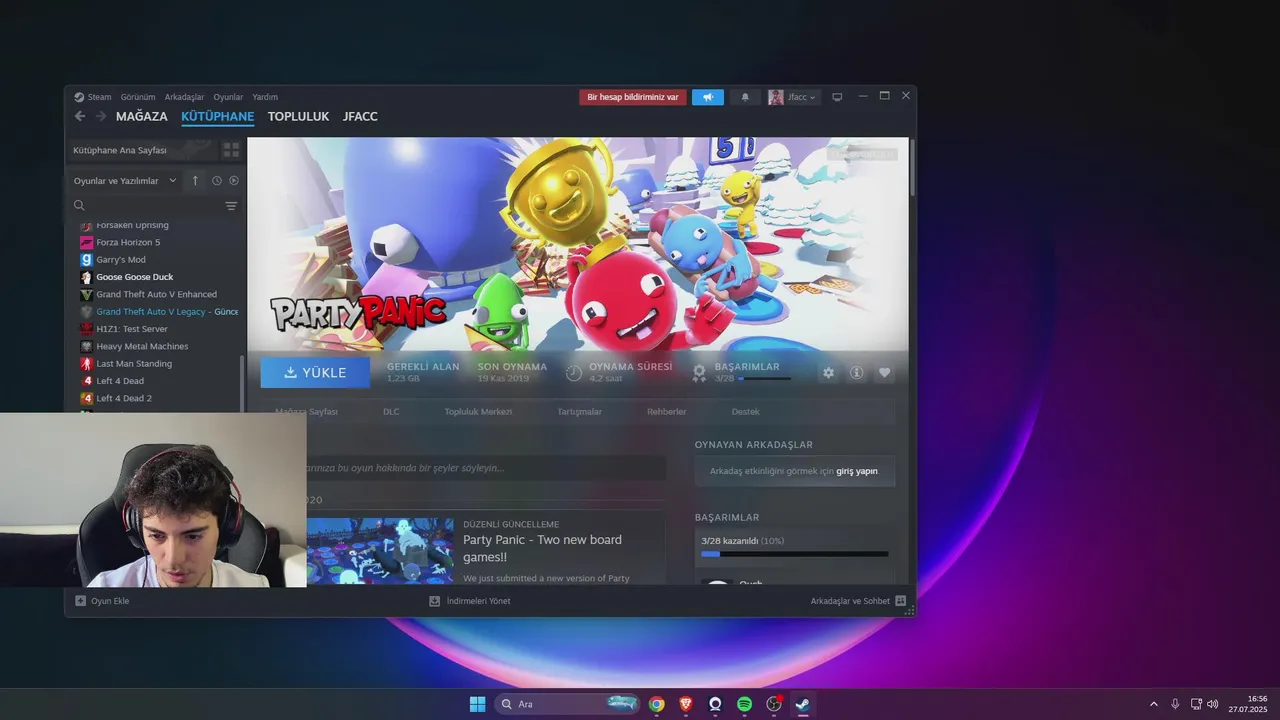The image size is (1280, 720).
Task: Open the TOPLULUK tab
Action: (298, 116)
